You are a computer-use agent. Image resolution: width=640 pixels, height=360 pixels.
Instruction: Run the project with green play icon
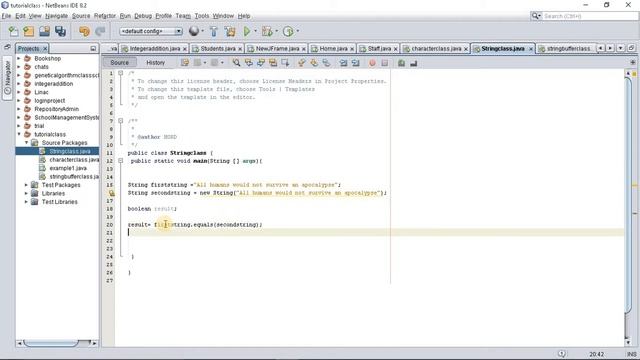[x=247, y=31]
